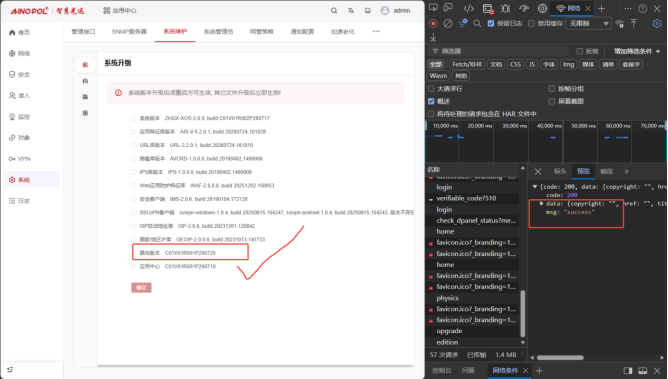668x379 pixels.
Task: Open the 日志 log list item in the sidebar
Action: [x=20, y=201]
